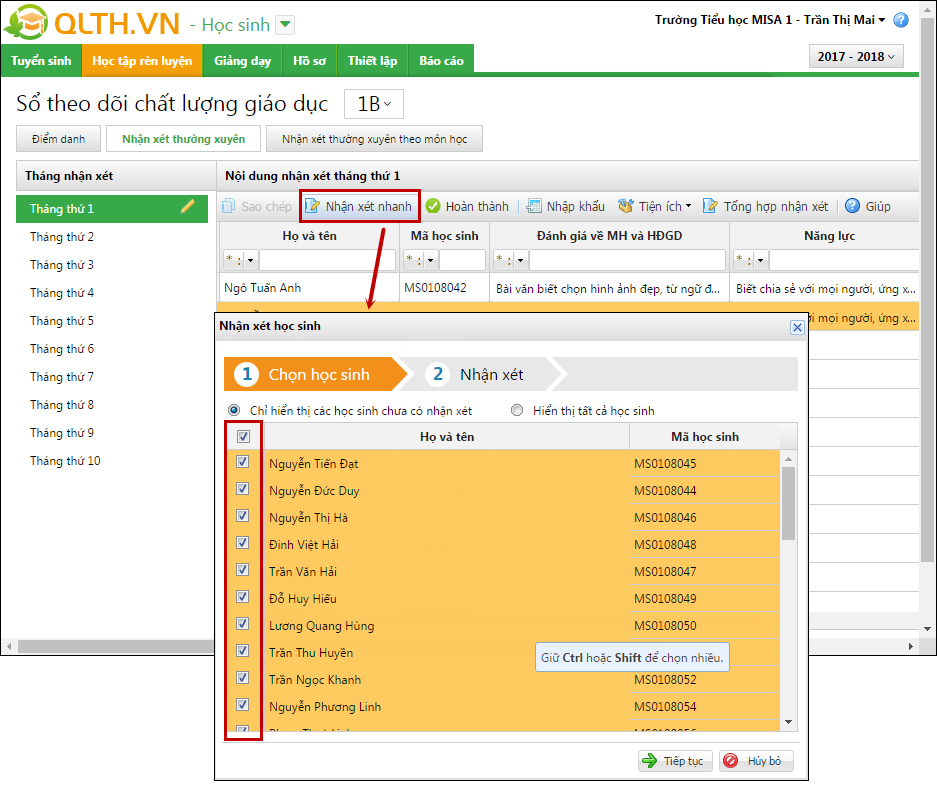937x787 pixels.
Task: Click Họ và tên filter input field
Action: (x=327, y=260)
